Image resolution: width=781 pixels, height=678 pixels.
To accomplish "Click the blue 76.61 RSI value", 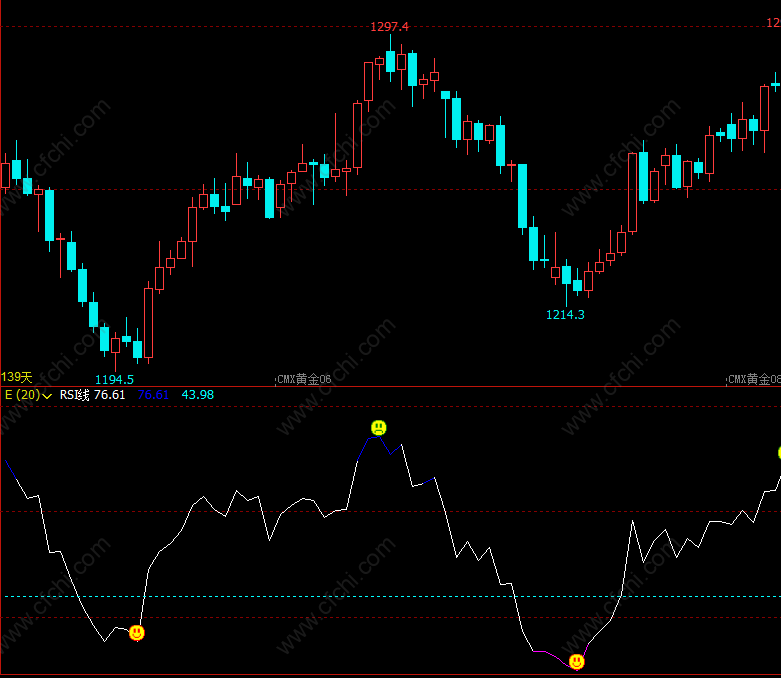I will (x=153, y=395).
